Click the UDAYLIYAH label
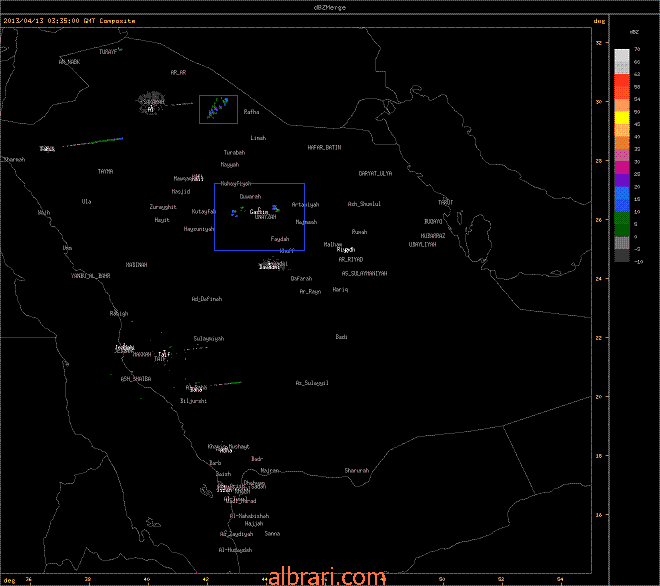The width and height of the screenshot is (660, 586). click(x=422, y=245)
